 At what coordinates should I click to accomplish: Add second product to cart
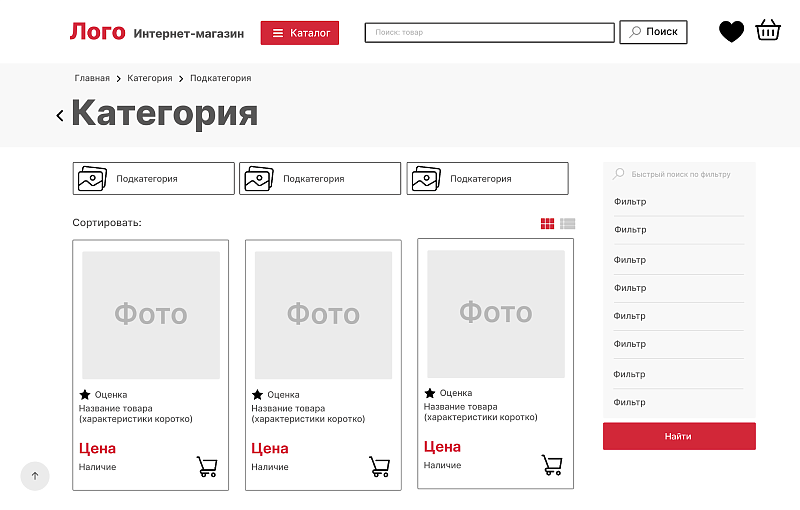[x=379, y=466]
